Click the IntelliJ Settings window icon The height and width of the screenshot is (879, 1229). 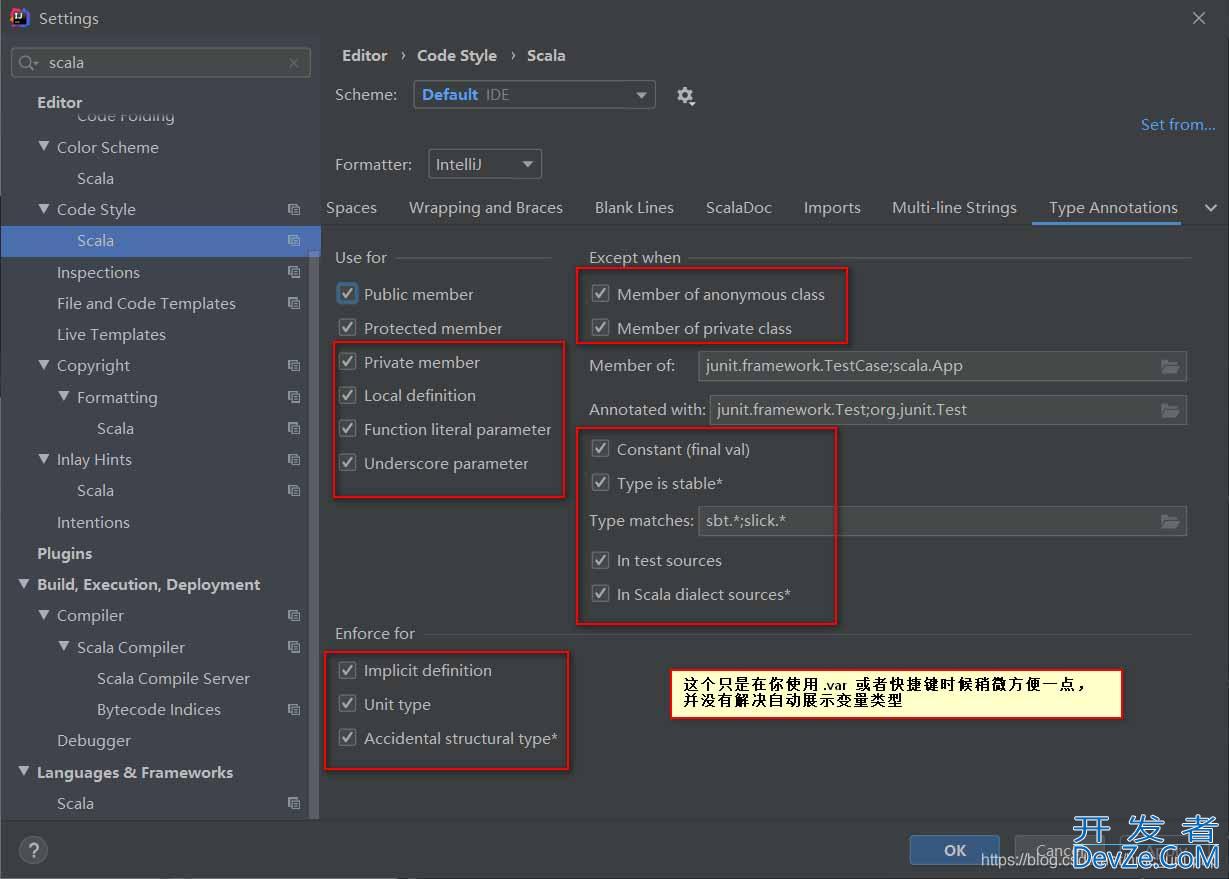19,18
